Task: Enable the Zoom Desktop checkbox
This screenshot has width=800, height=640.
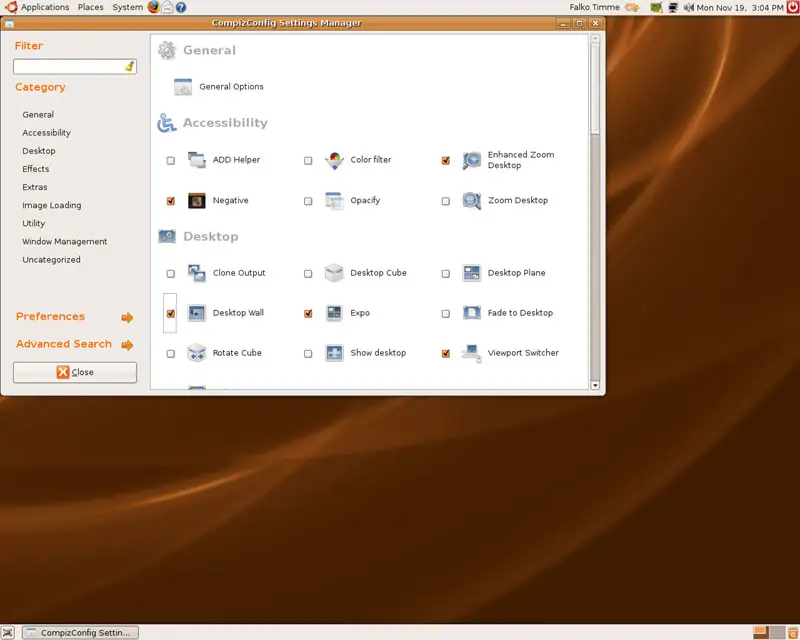Action: [446, 201]
